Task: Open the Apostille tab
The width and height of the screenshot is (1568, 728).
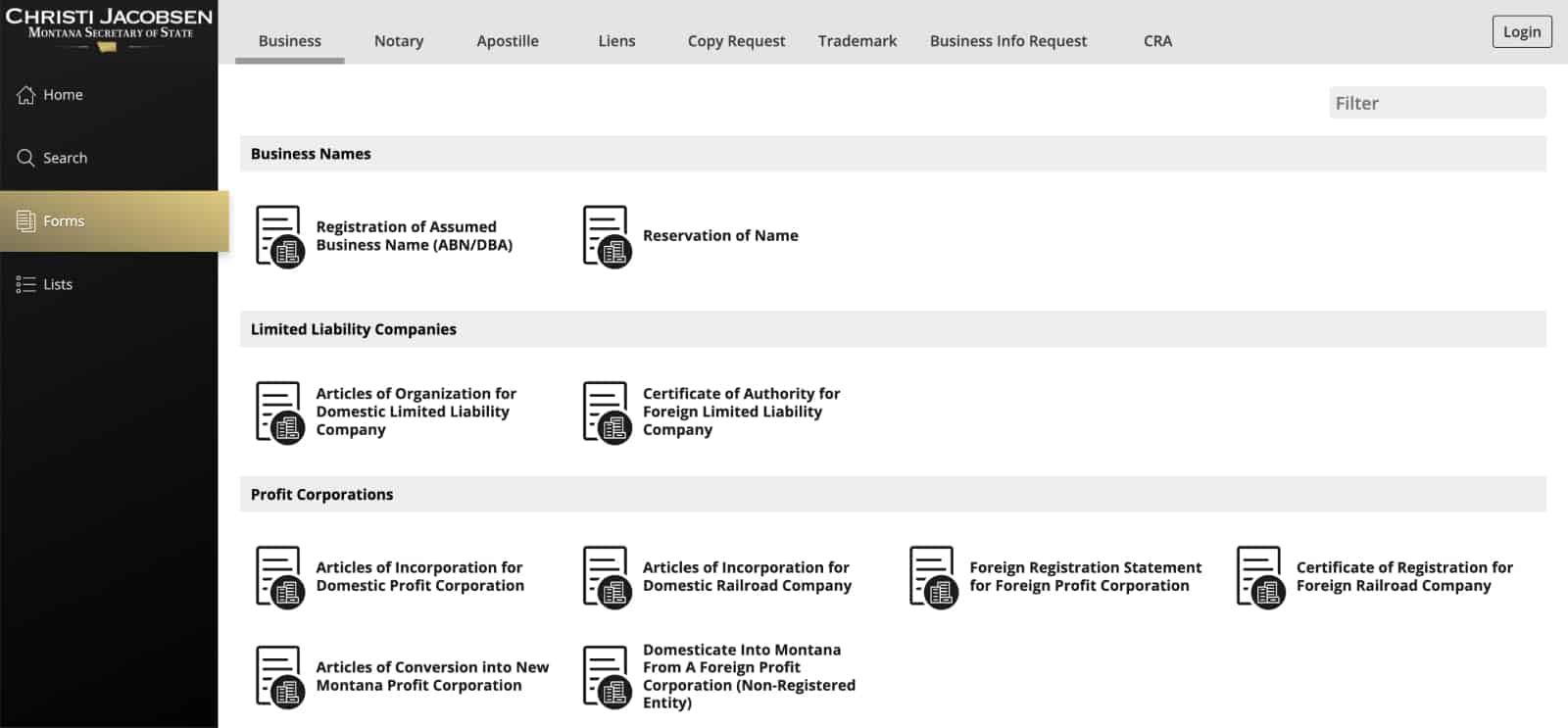Action: (508, 41)
